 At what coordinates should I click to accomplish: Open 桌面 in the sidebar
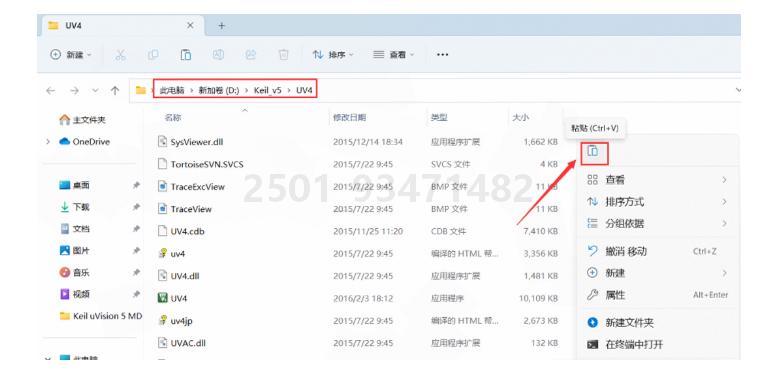click(x=75, y=185)
